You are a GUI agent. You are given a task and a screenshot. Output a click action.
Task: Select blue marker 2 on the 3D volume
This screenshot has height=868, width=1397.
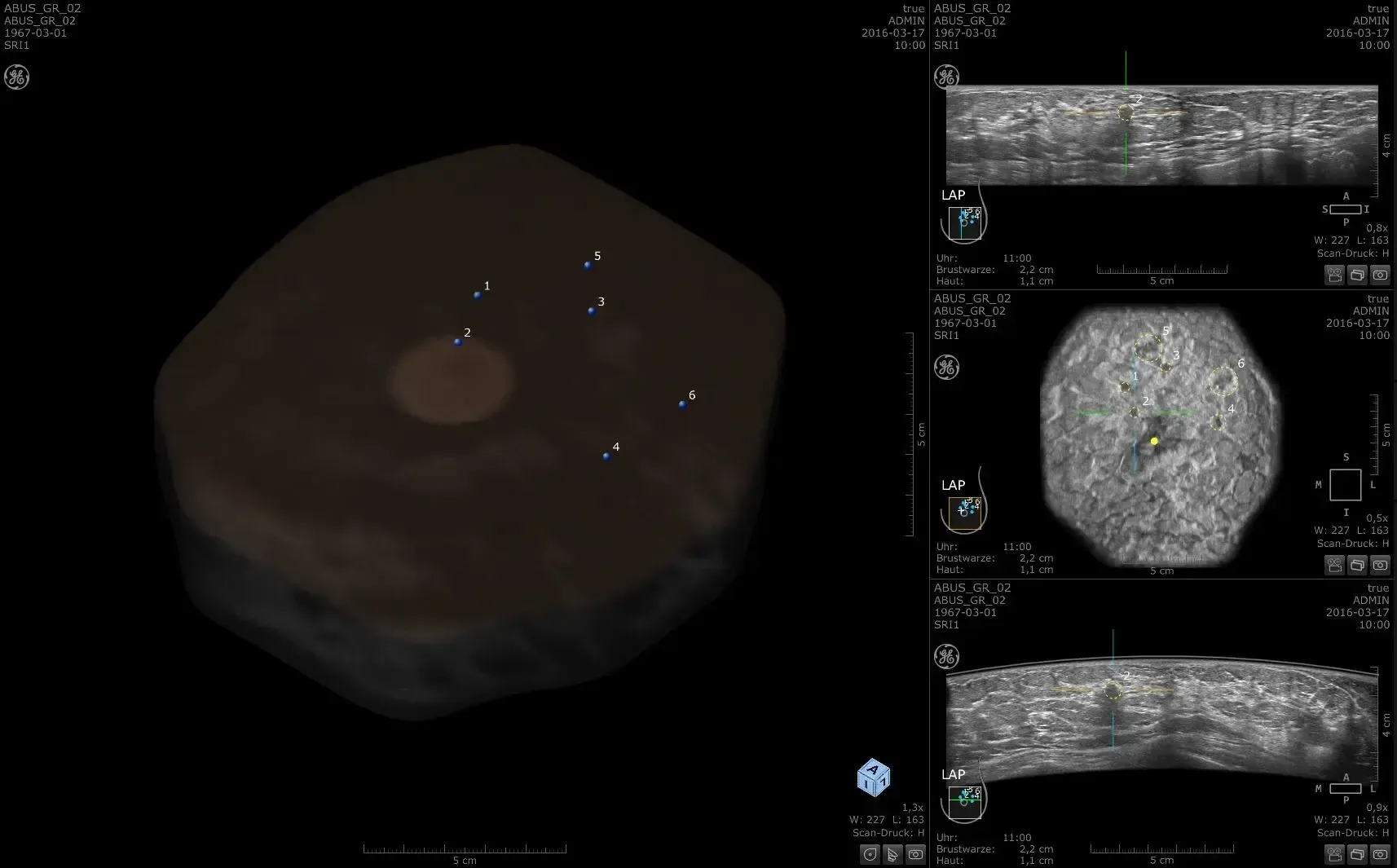(458, 342)
